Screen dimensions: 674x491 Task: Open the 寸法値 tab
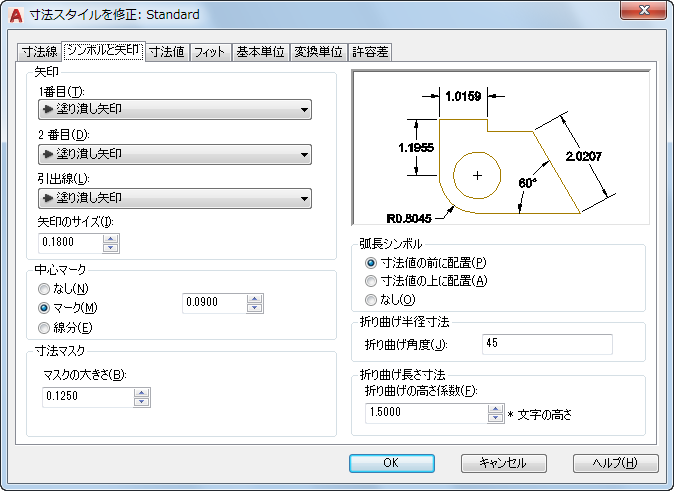[167, 52]
